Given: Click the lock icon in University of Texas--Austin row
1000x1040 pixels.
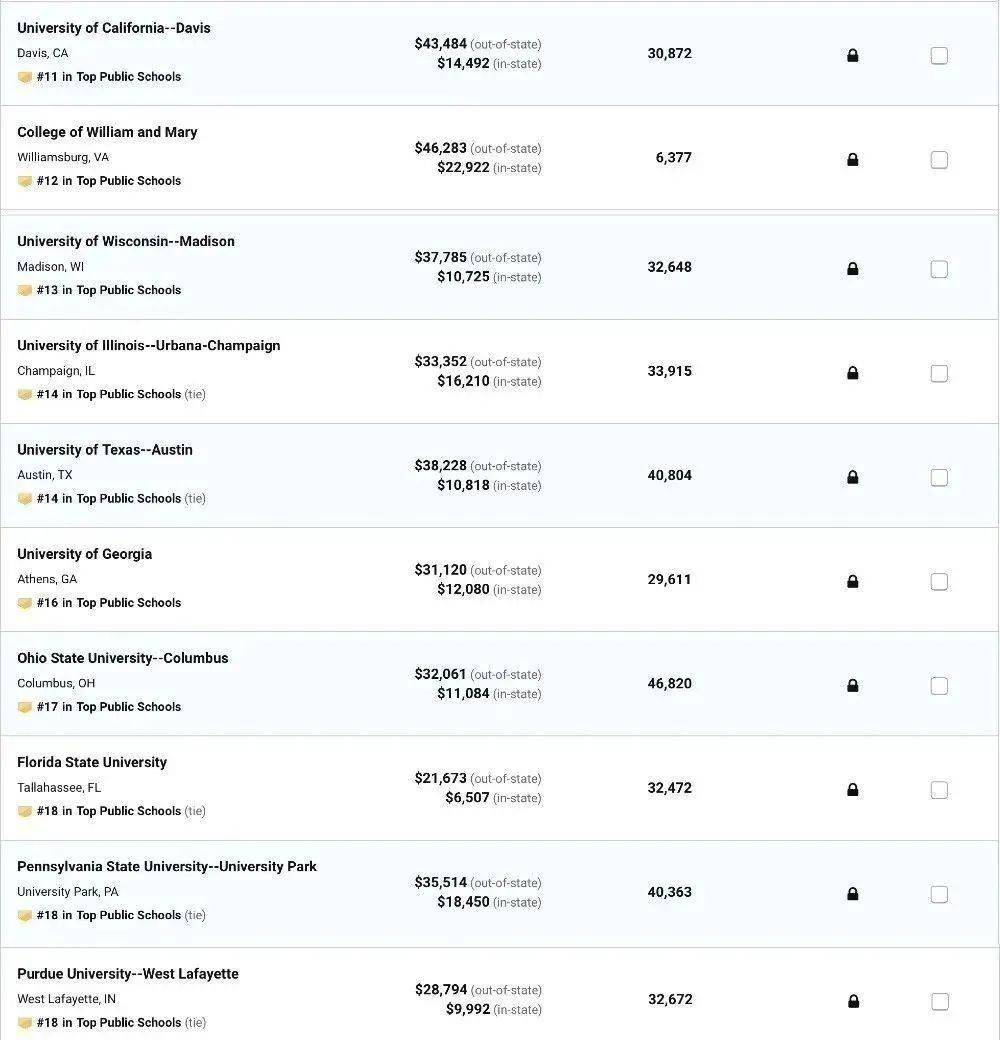Looking at the screenshot, I should tap(852, 478).
